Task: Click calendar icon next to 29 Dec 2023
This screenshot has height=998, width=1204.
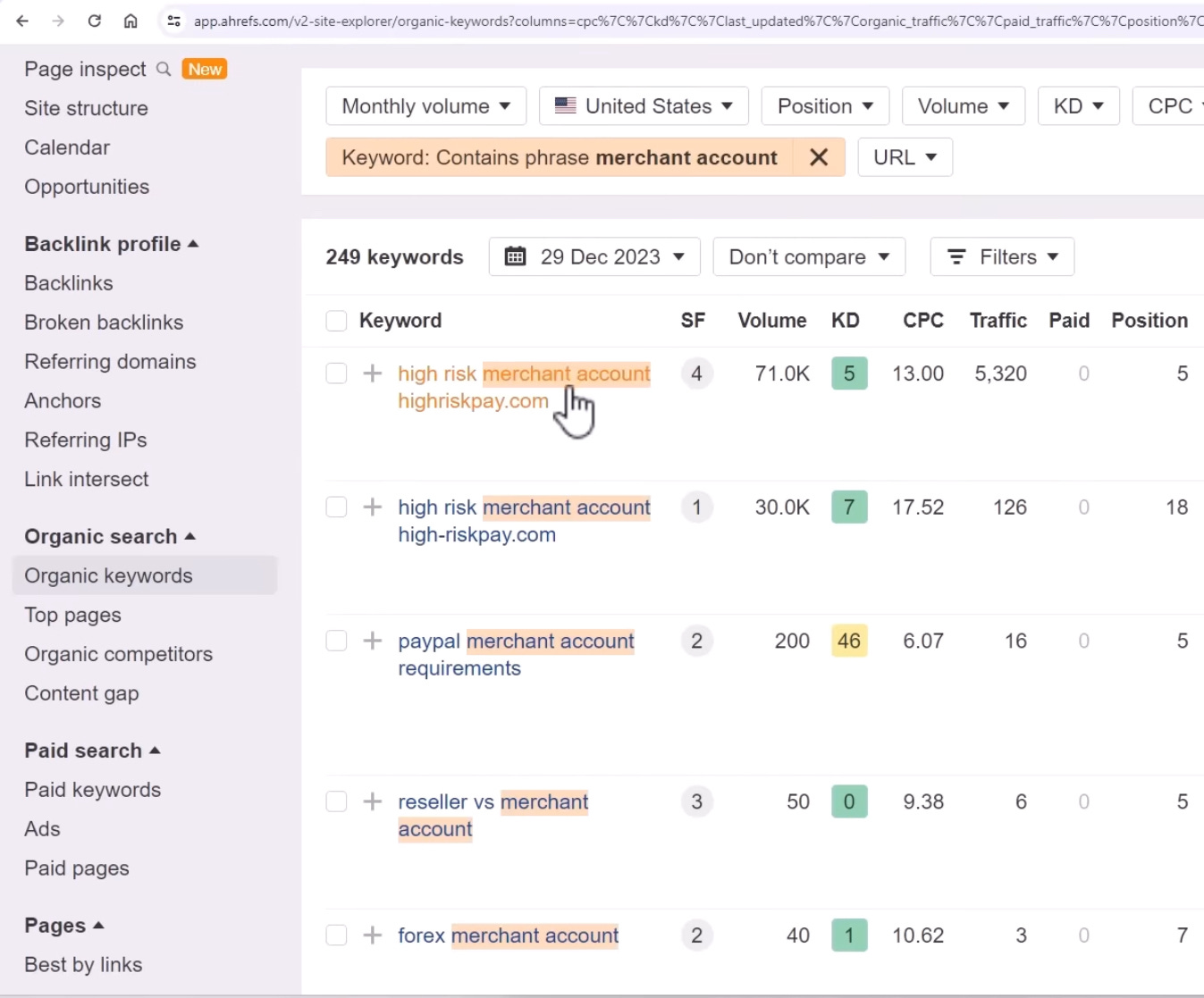Action: [x=516, y=257]
